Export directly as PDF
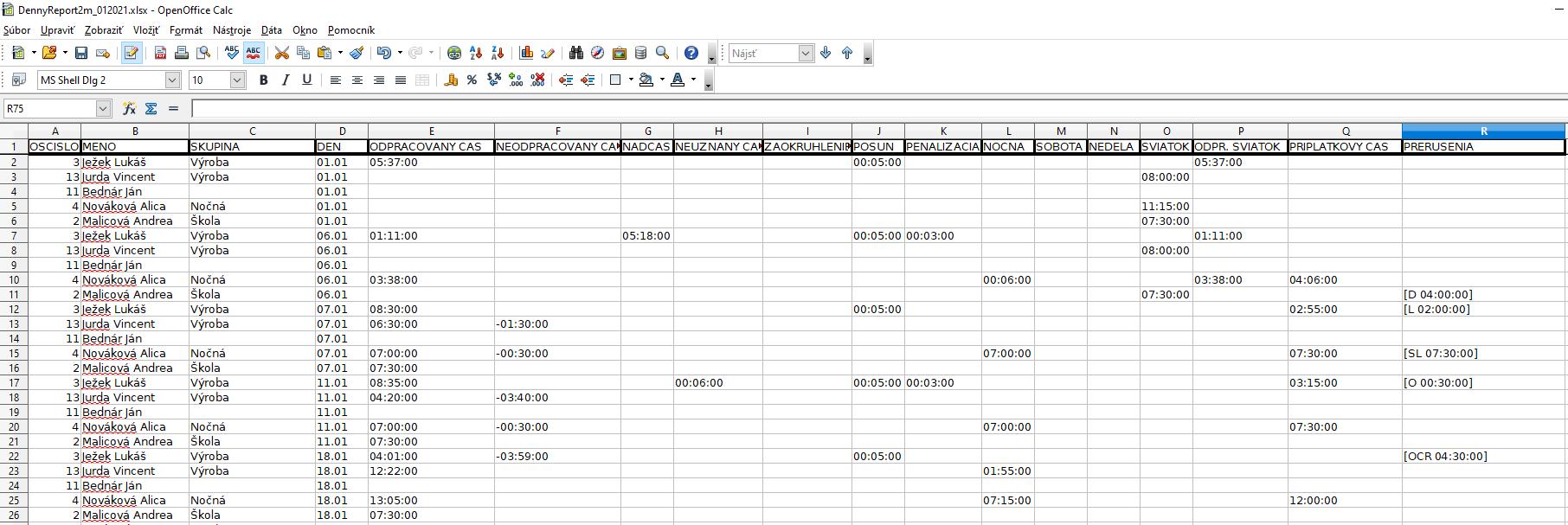1568x525 pixels. 160,53
